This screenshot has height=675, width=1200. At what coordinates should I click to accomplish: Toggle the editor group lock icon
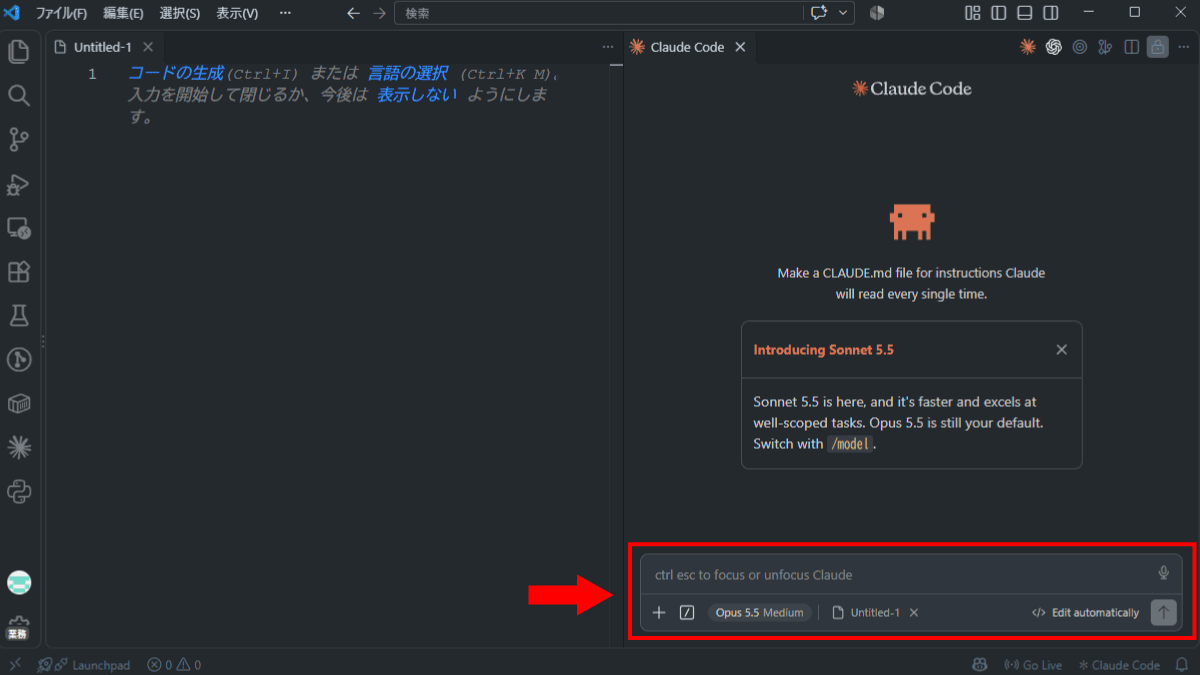(x=1158, y=47)
